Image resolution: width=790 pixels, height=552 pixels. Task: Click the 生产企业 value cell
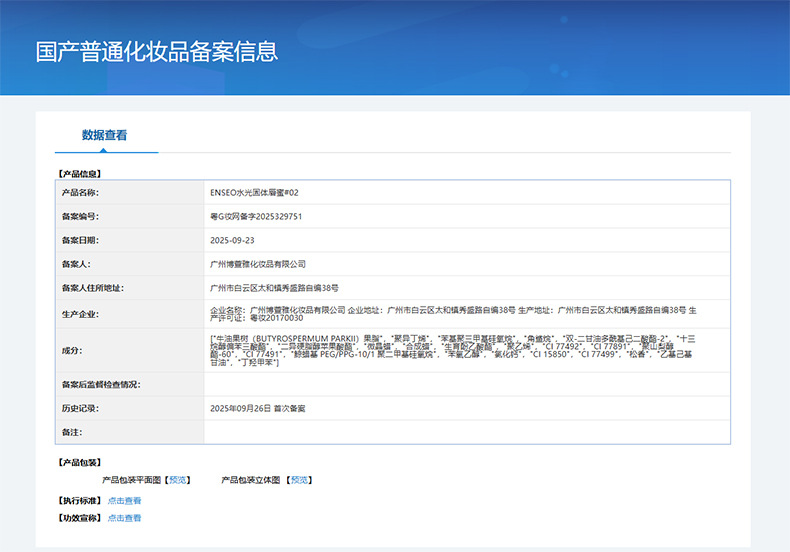click(467, 314)
